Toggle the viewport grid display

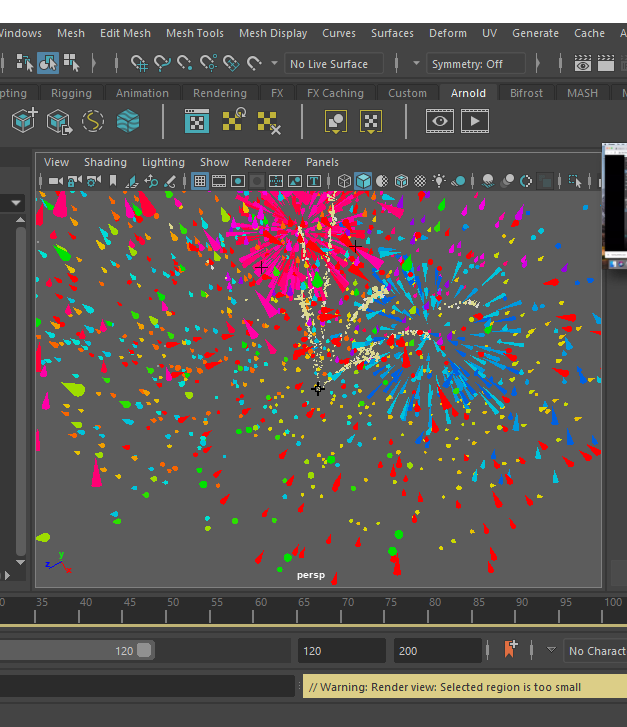[x=200, y=181]
